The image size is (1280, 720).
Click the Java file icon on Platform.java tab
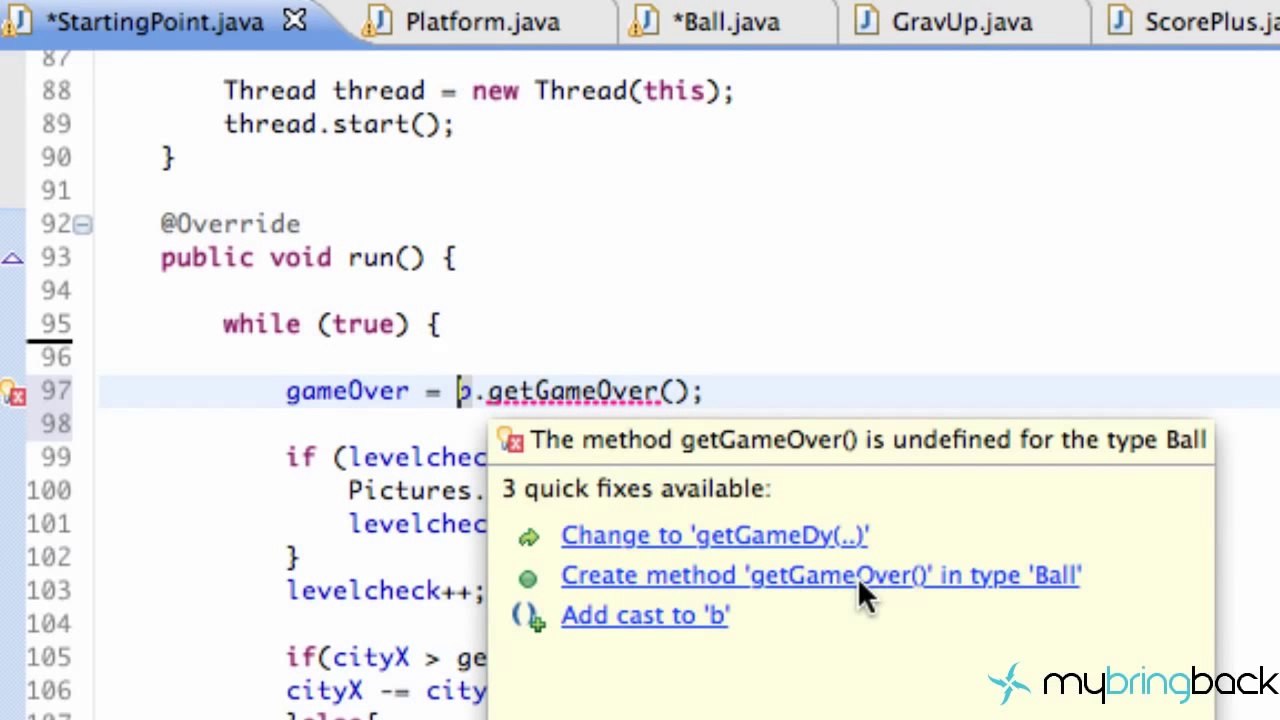(378, 21)
